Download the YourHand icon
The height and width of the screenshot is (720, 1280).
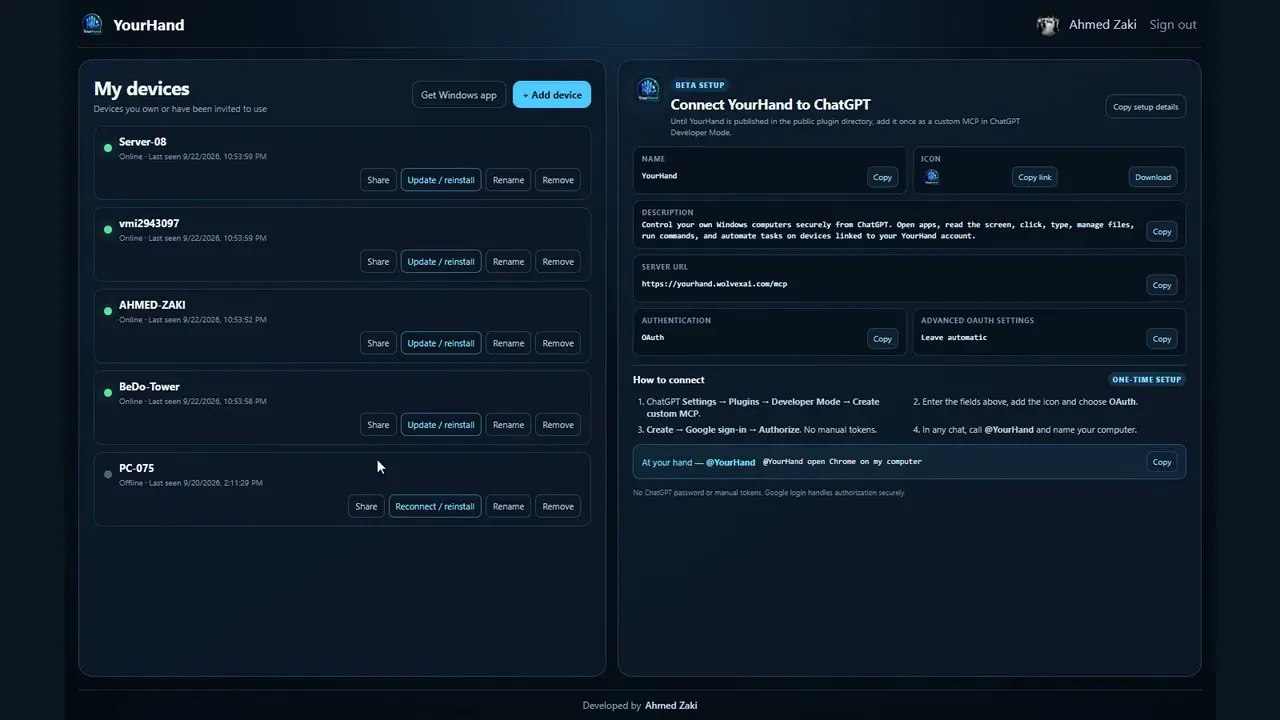pos(1152,177)
